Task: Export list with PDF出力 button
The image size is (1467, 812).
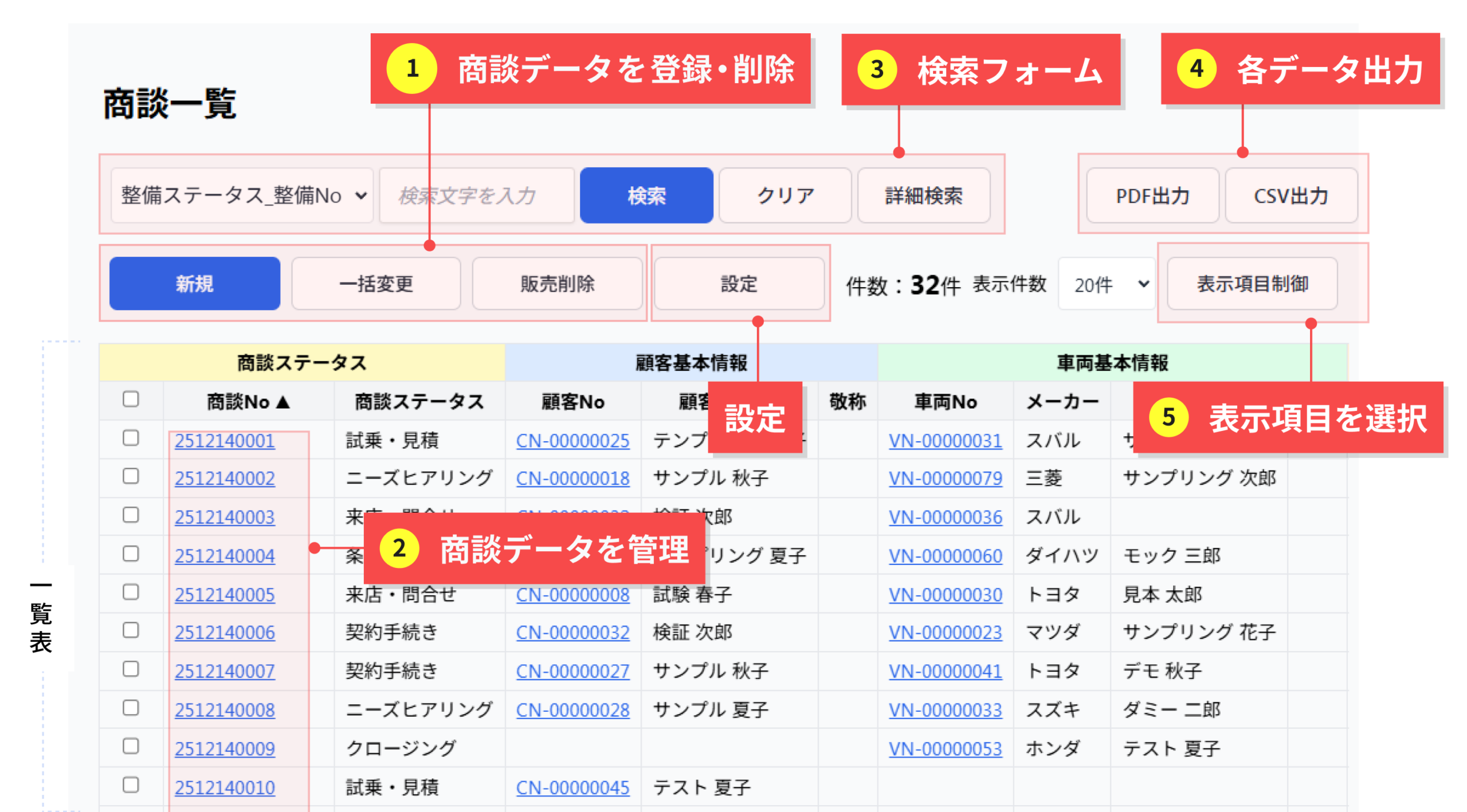Action: click(1152, 195)
